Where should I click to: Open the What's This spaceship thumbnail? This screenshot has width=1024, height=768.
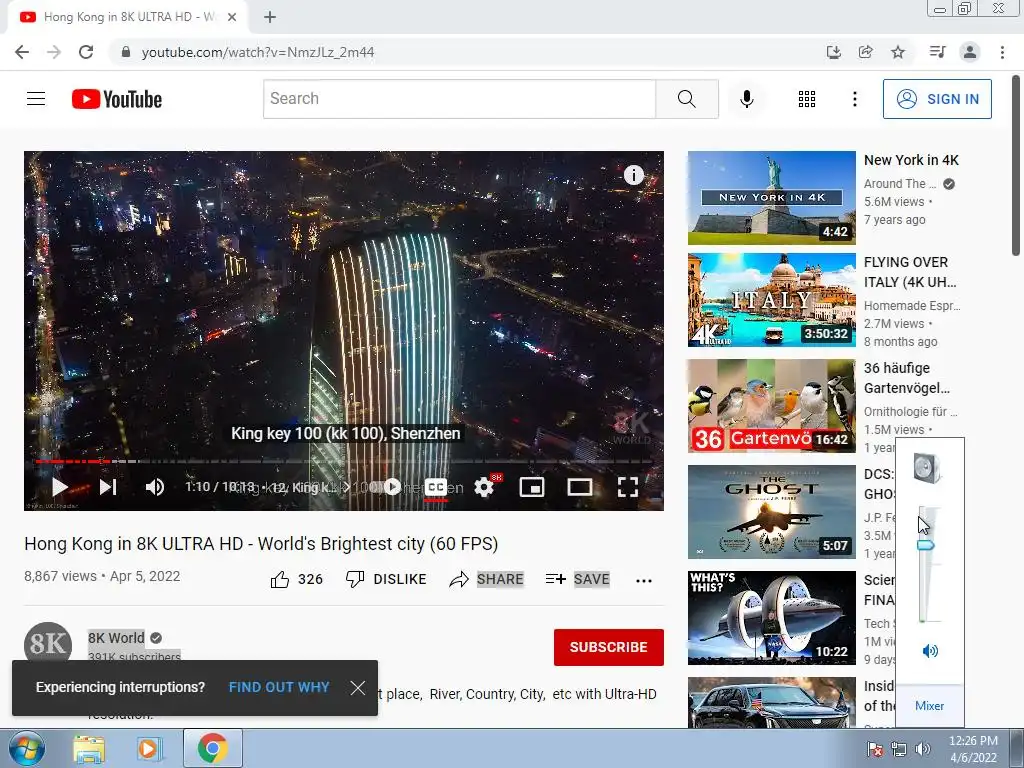771,617
